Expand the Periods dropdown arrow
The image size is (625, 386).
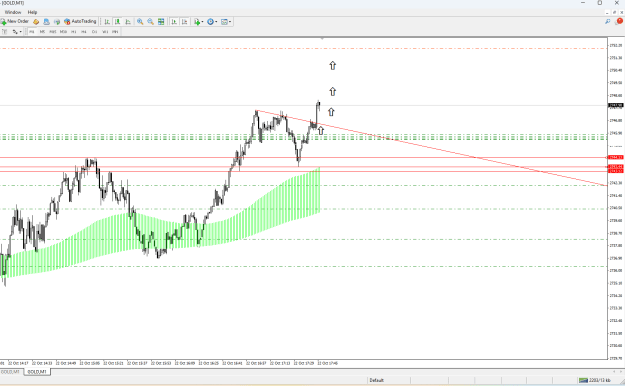(216, 22)
